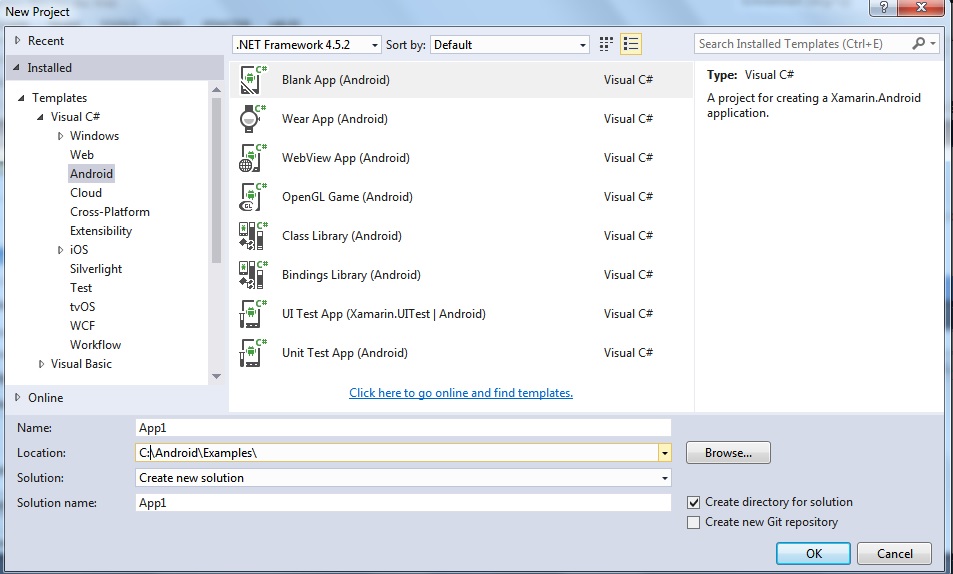Select the OpenGL Game template icon
This screenshot has height=574, width=953.
tap(253, 196)
